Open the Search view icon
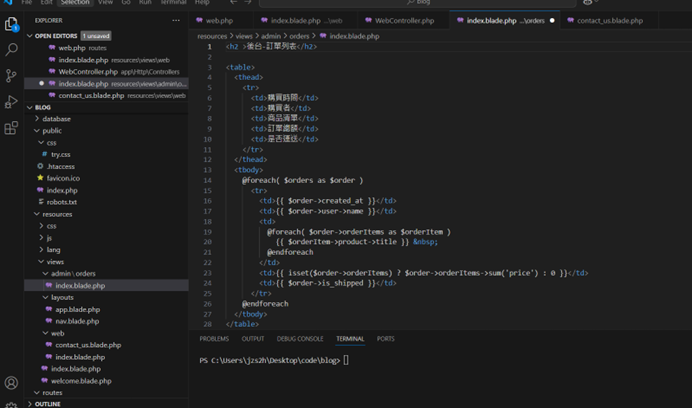Image resolution: width=692 pixels, height=408 pixels. [11, 49]
